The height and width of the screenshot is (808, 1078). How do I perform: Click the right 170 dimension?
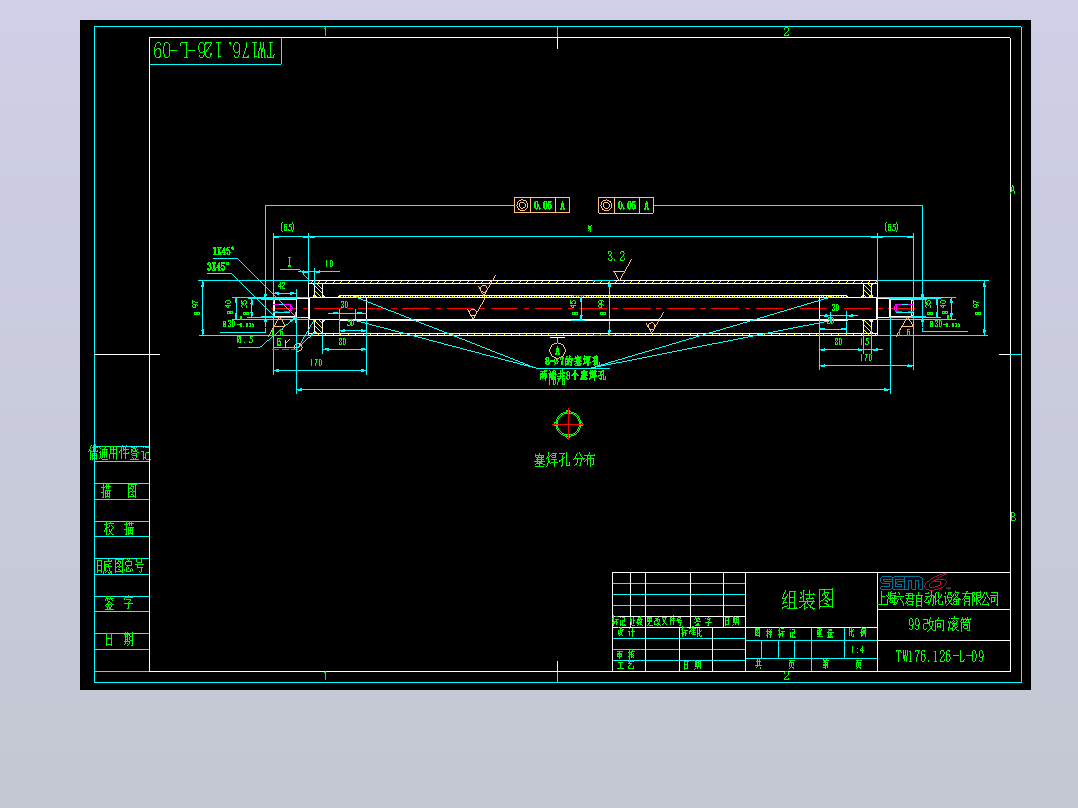pyautogui.click(x=866, y=358)
